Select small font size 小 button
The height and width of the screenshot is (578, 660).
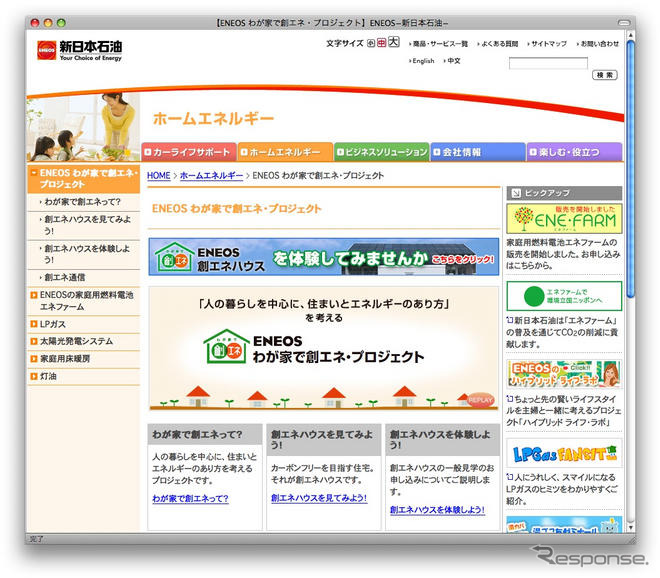click(x=371, y=43)
